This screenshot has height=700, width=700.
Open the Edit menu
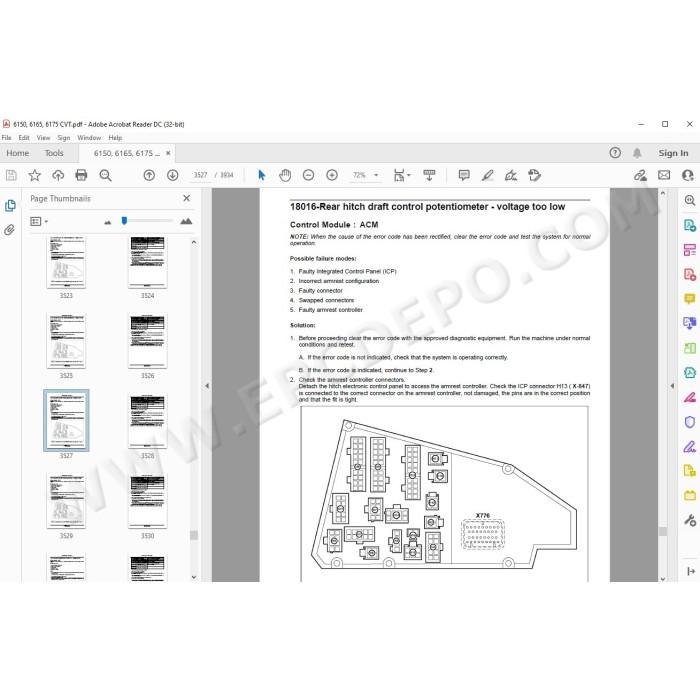[24, 138]
